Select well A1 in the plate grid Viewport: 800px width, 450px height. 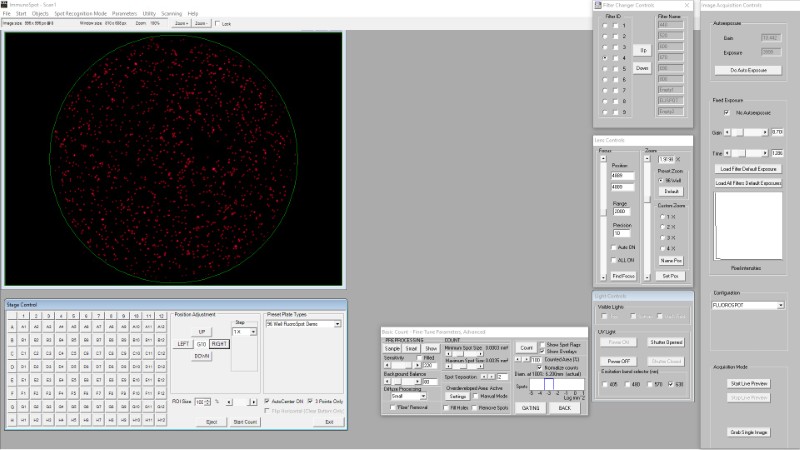coord(22,326)
